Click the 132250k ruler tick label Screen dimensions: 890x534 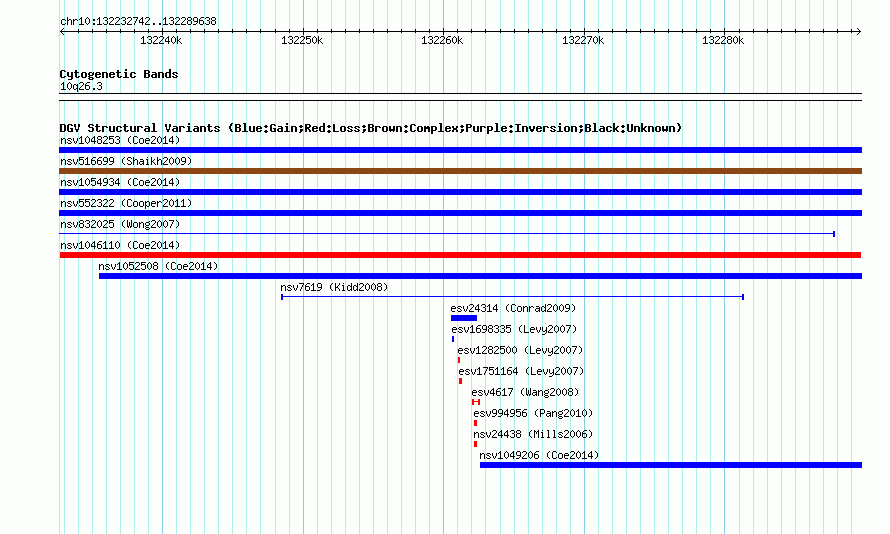pos(302,40)
